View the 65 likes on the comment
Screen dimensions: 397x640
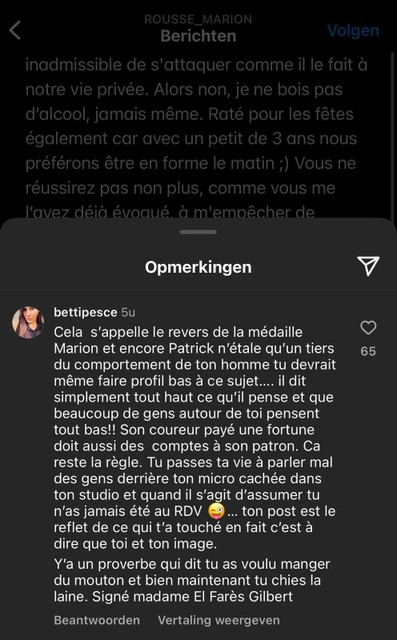[x=368, y=351]
